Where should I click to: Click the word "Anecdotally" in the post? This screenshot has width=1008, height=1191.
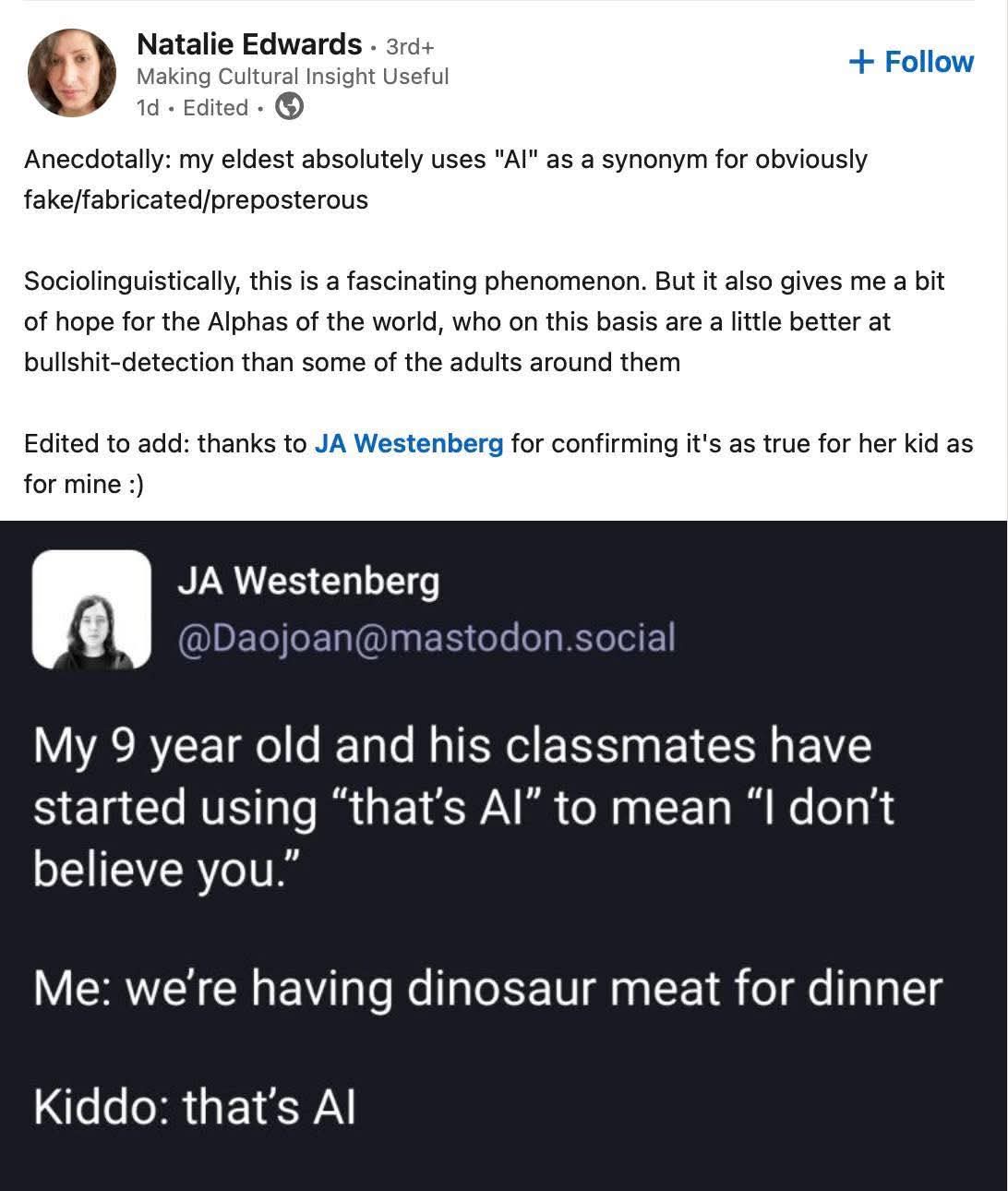coord(95,160)
